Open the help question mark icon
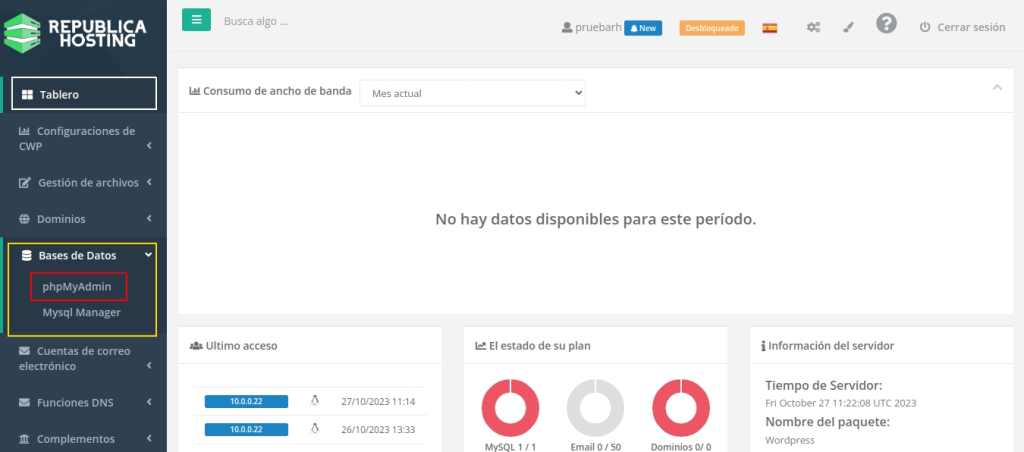The width and height of the screenshot is (1024, 452). click(x=886, y=24)
